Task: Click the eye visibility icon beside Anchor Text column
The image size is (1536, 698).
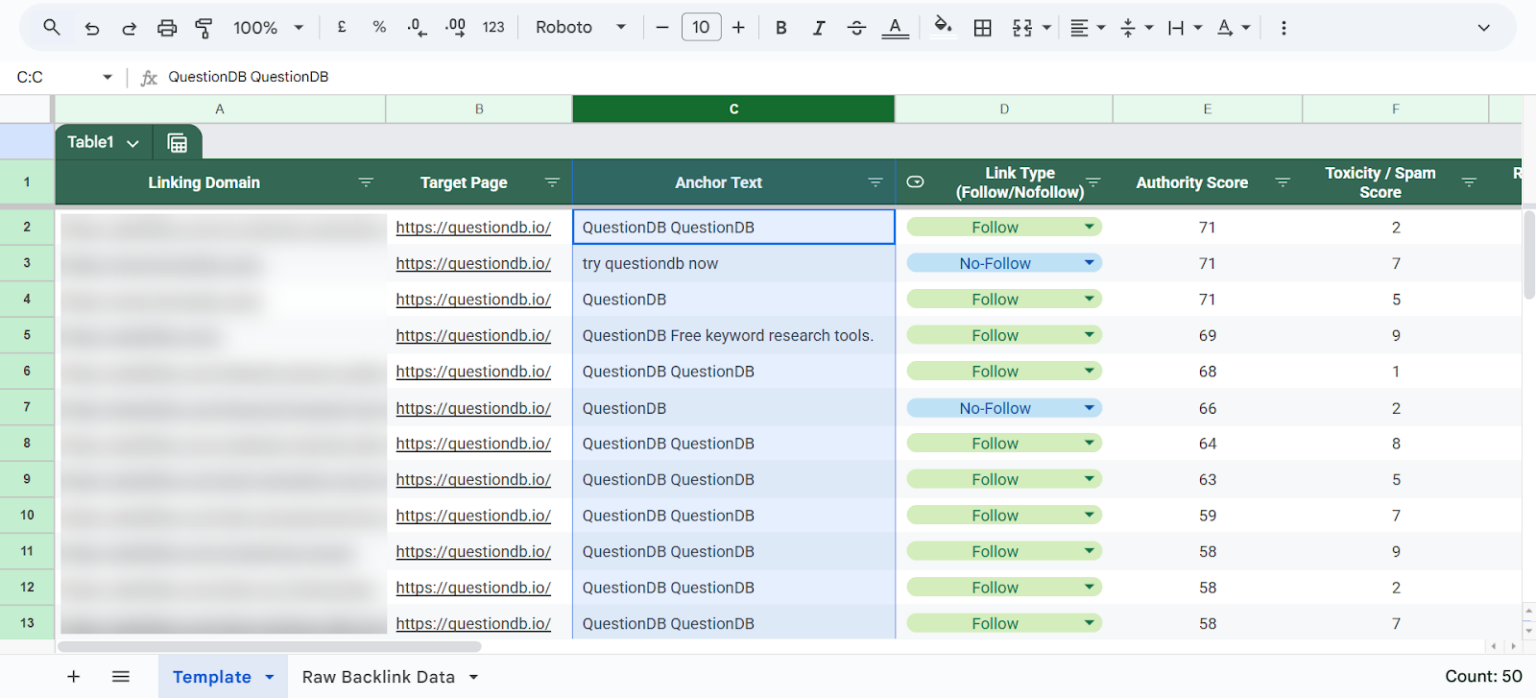Action: pyautogui.click(x=915, y=182)
